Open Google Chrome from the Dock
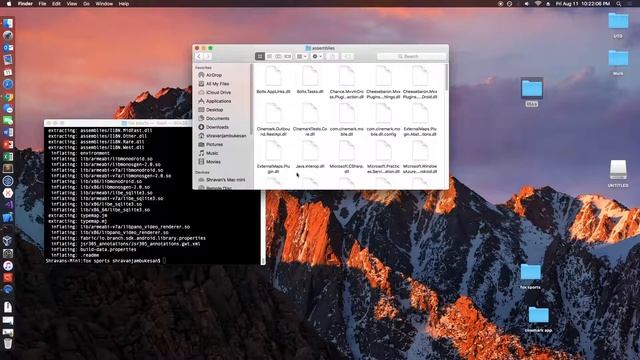The height and width of the screenshot is (360, 640). pyautogui.click(x=8, y=97)
